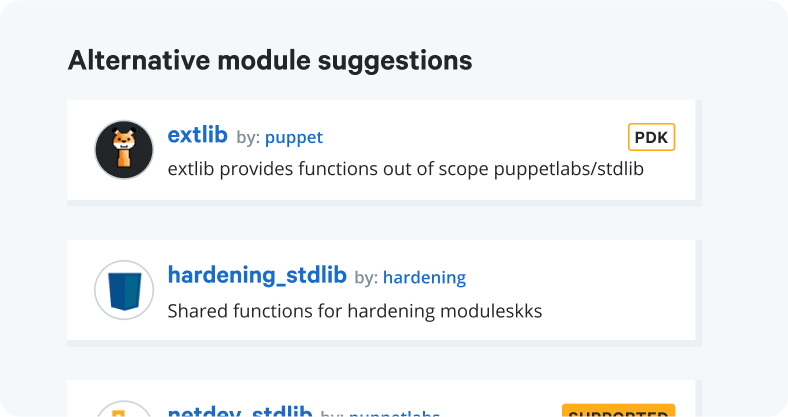Go to the hardening author page
Image resolution: width=788 pixels, height=417 pixels.
point(424,277)
